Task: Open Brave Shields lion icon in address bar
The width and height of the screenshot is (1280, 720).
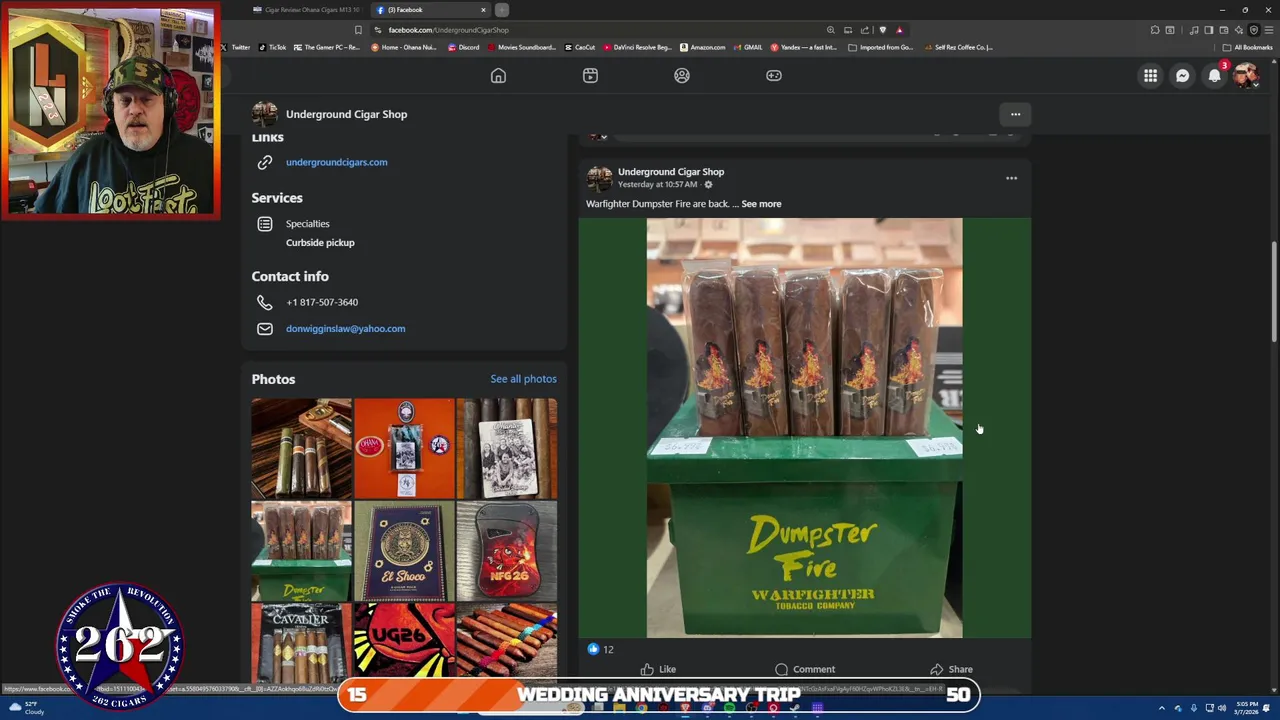Action: tap(882, 30)
